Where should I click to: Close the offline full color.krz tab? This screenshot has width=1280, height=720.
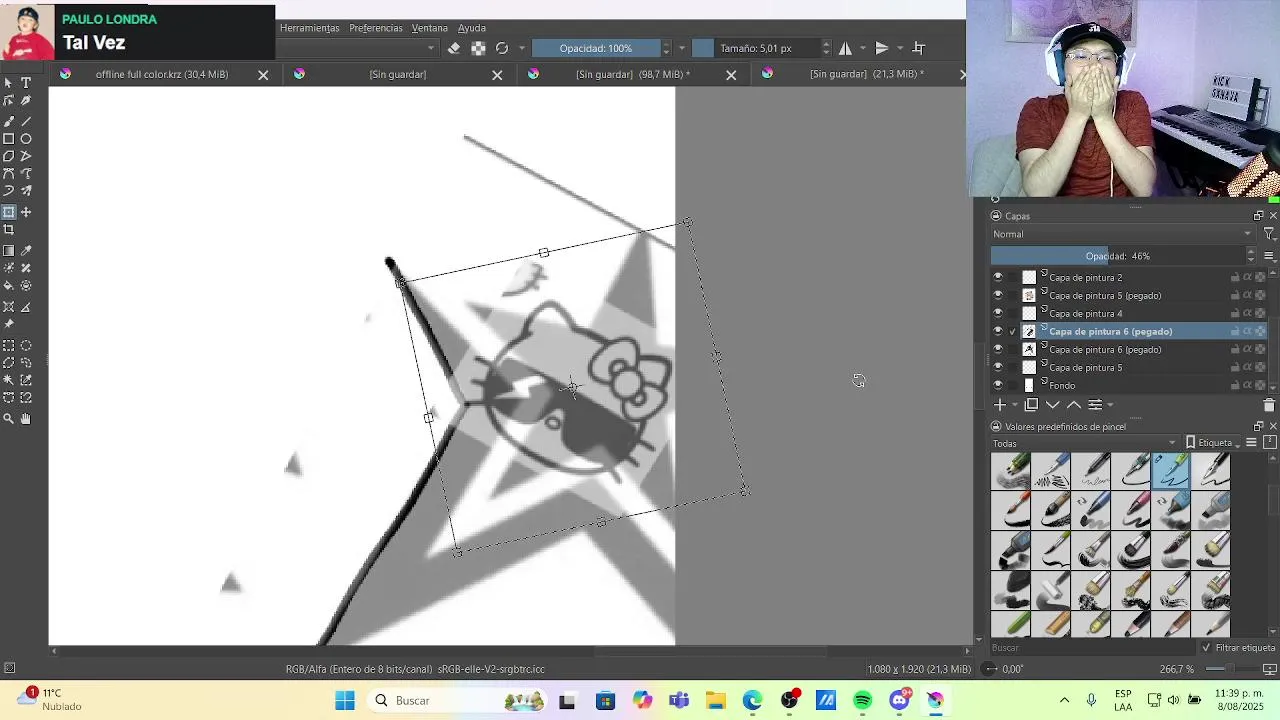263,75
